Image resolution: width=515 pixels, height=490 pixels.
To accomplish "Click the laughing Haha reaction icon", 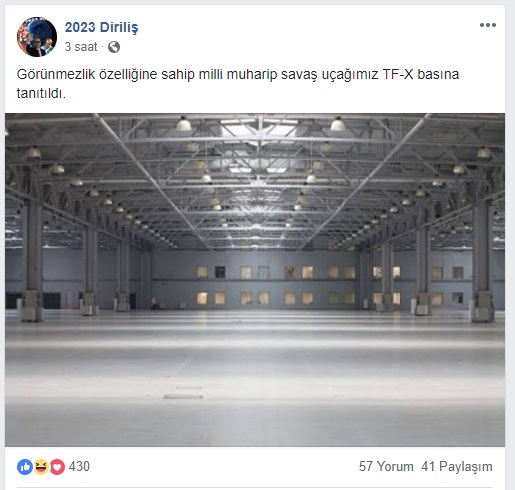I will [x=41, y=467].
